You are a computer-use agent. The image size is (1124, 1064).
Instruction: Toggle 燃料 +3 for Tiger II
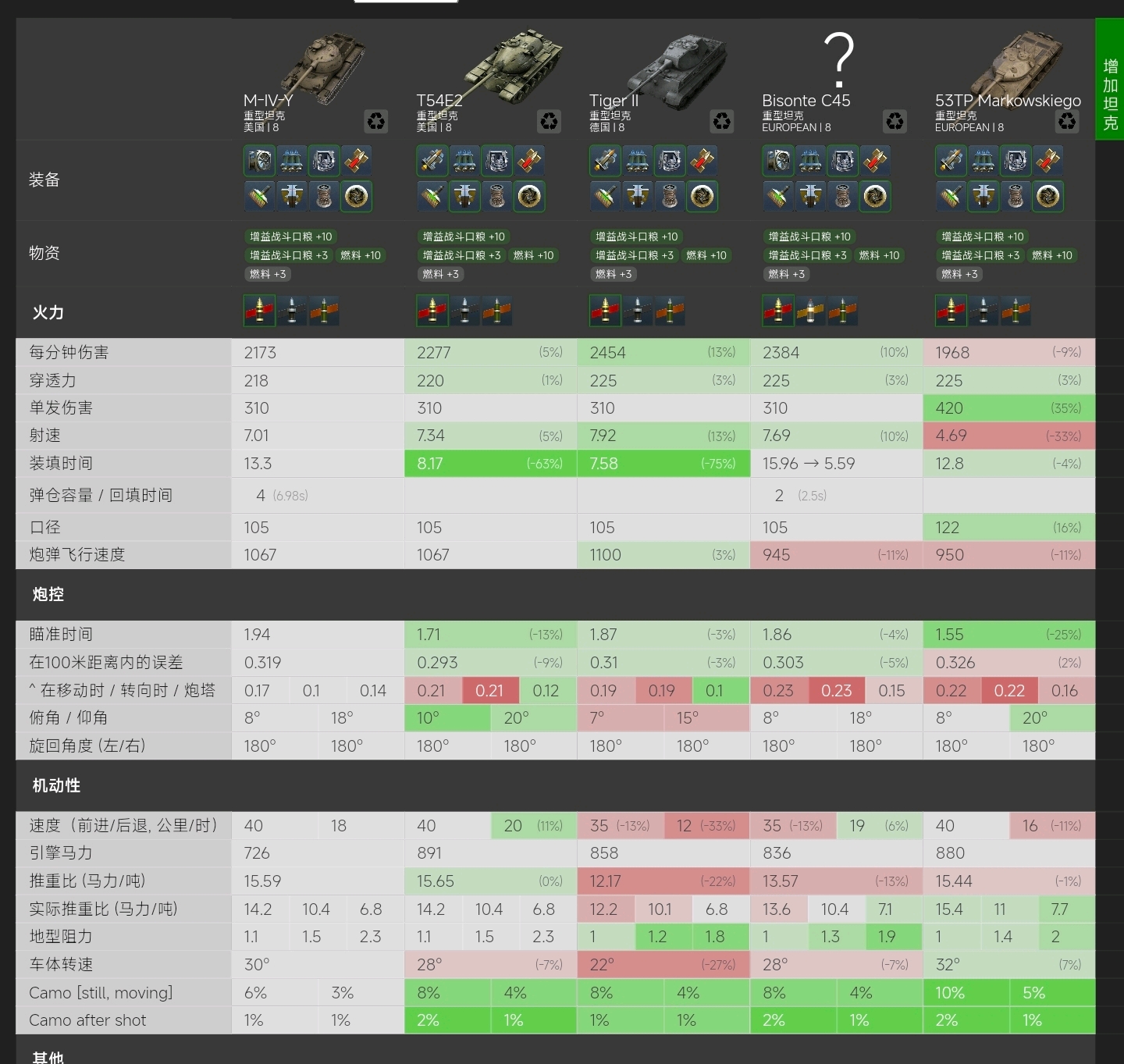click(x=614, y=274)
